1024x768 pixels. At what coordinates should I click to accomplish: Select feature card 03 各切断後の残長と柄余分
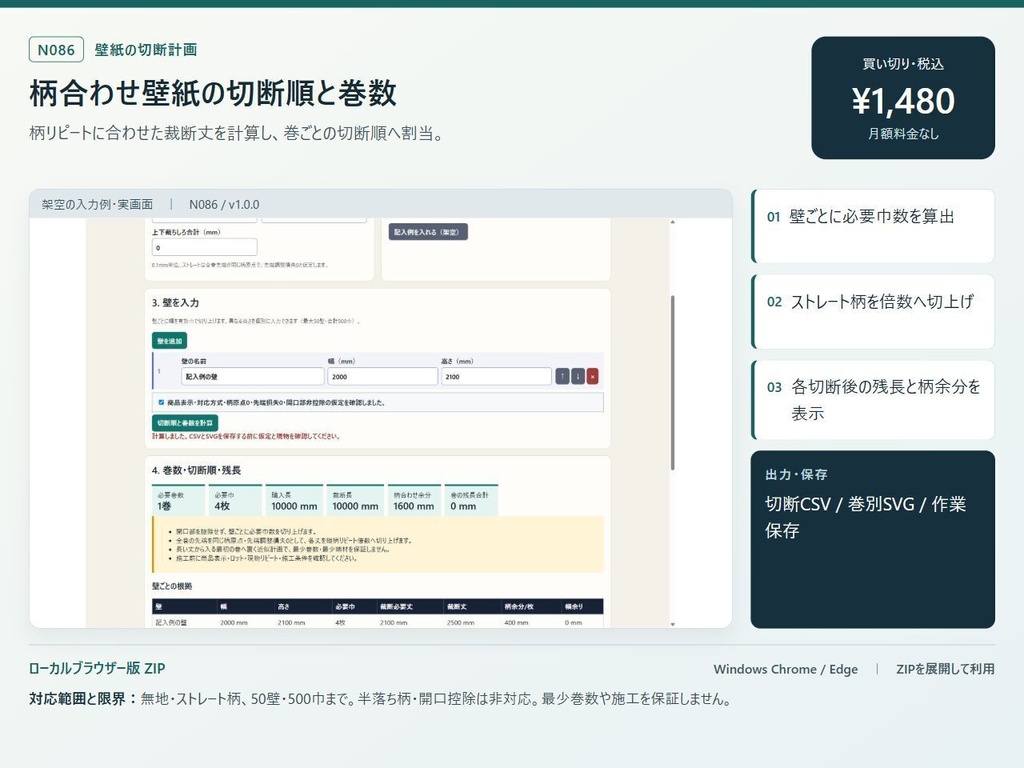pos(873,400)
